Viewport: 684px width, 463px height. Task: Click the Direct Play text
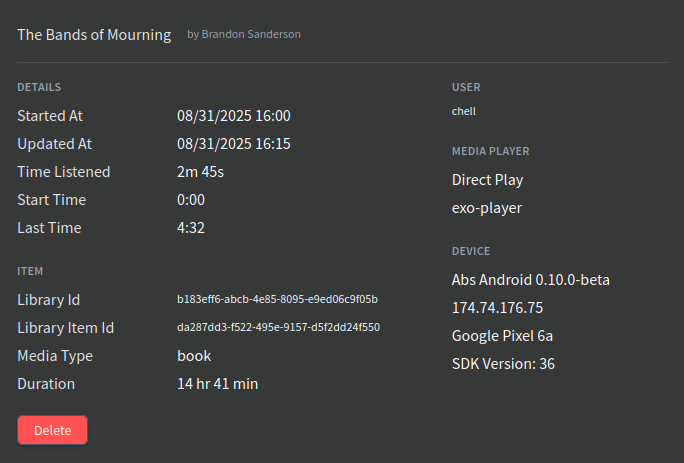[x=488, y=180]
